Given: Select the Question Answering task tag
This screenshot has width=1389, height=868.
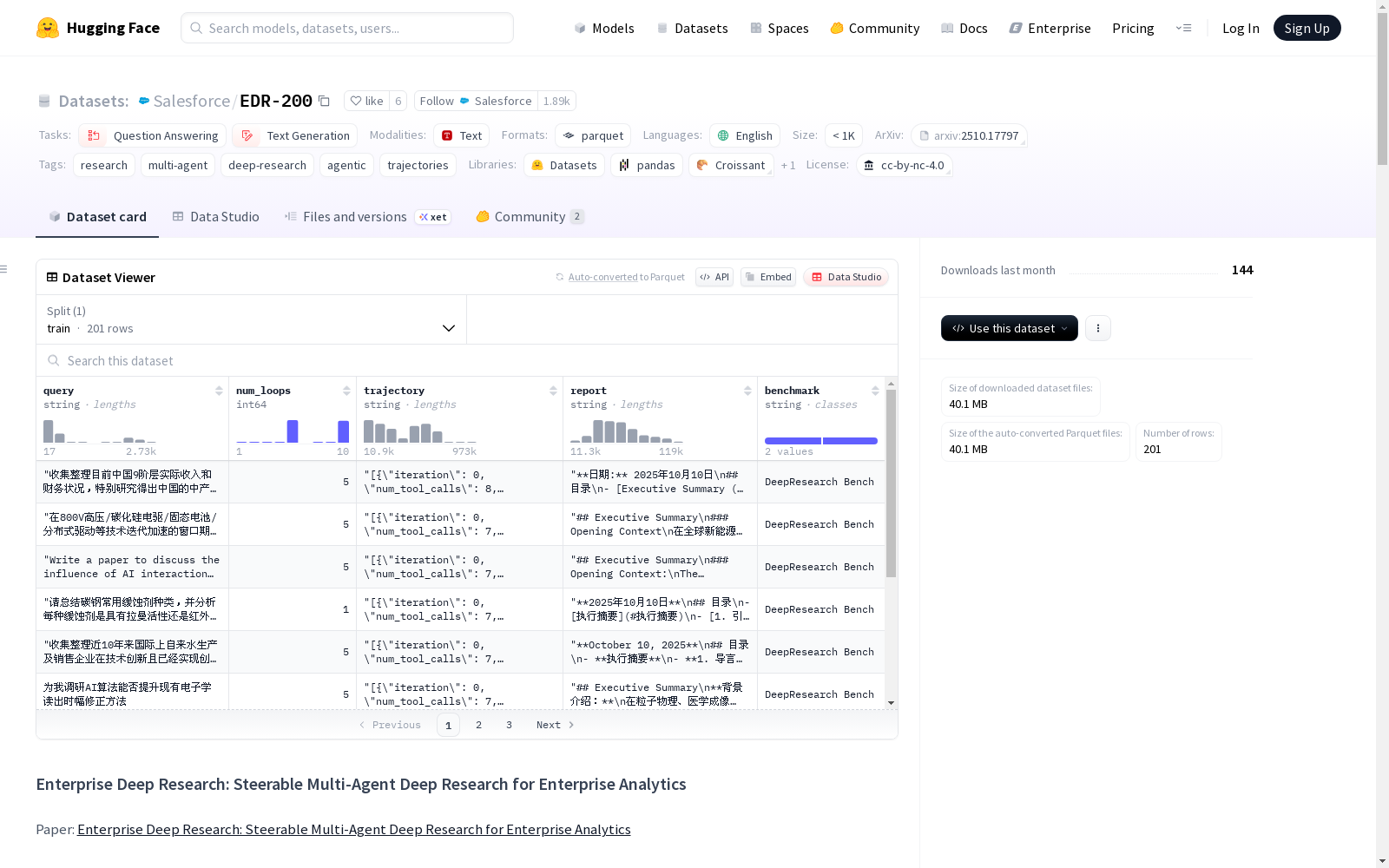Looking at the screenshot, I should click(153, 135).
